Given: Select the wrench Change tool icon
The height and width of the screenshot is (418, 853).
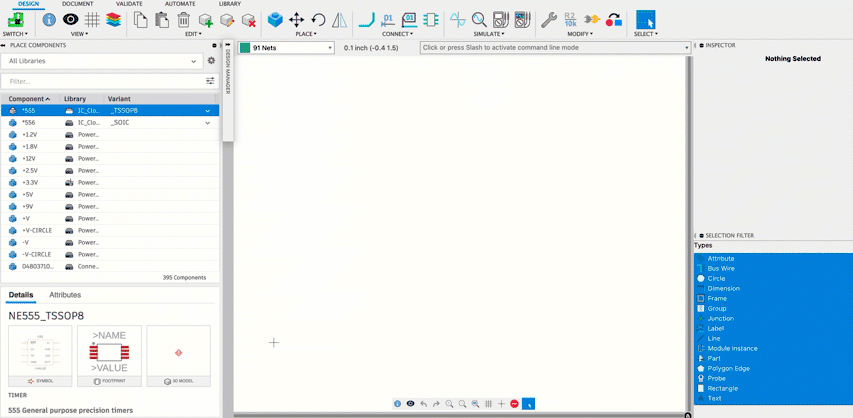Looking at the screenshot, I should point(549,20).
